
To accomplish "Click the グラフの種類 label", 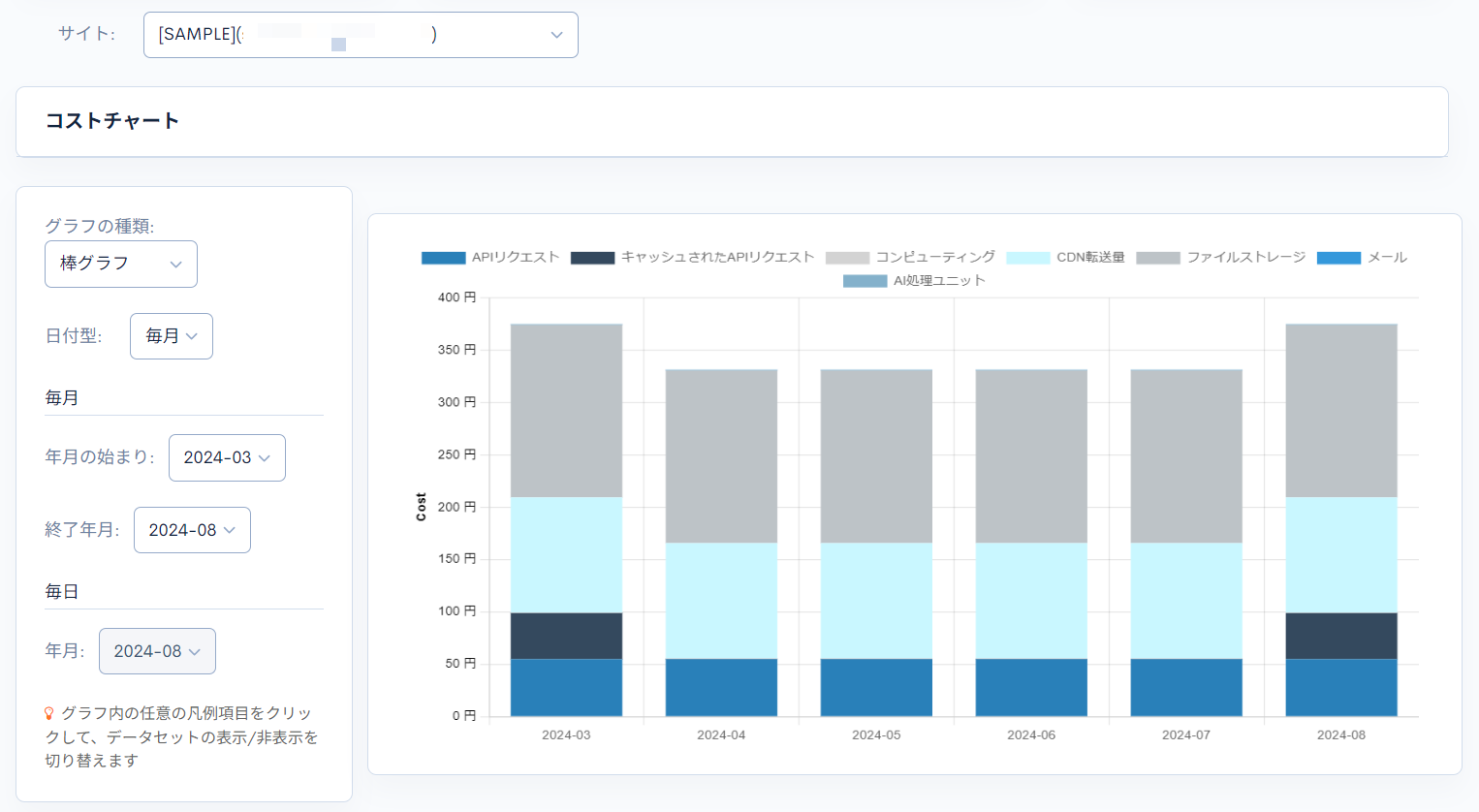I will click(x=100, y=226).
